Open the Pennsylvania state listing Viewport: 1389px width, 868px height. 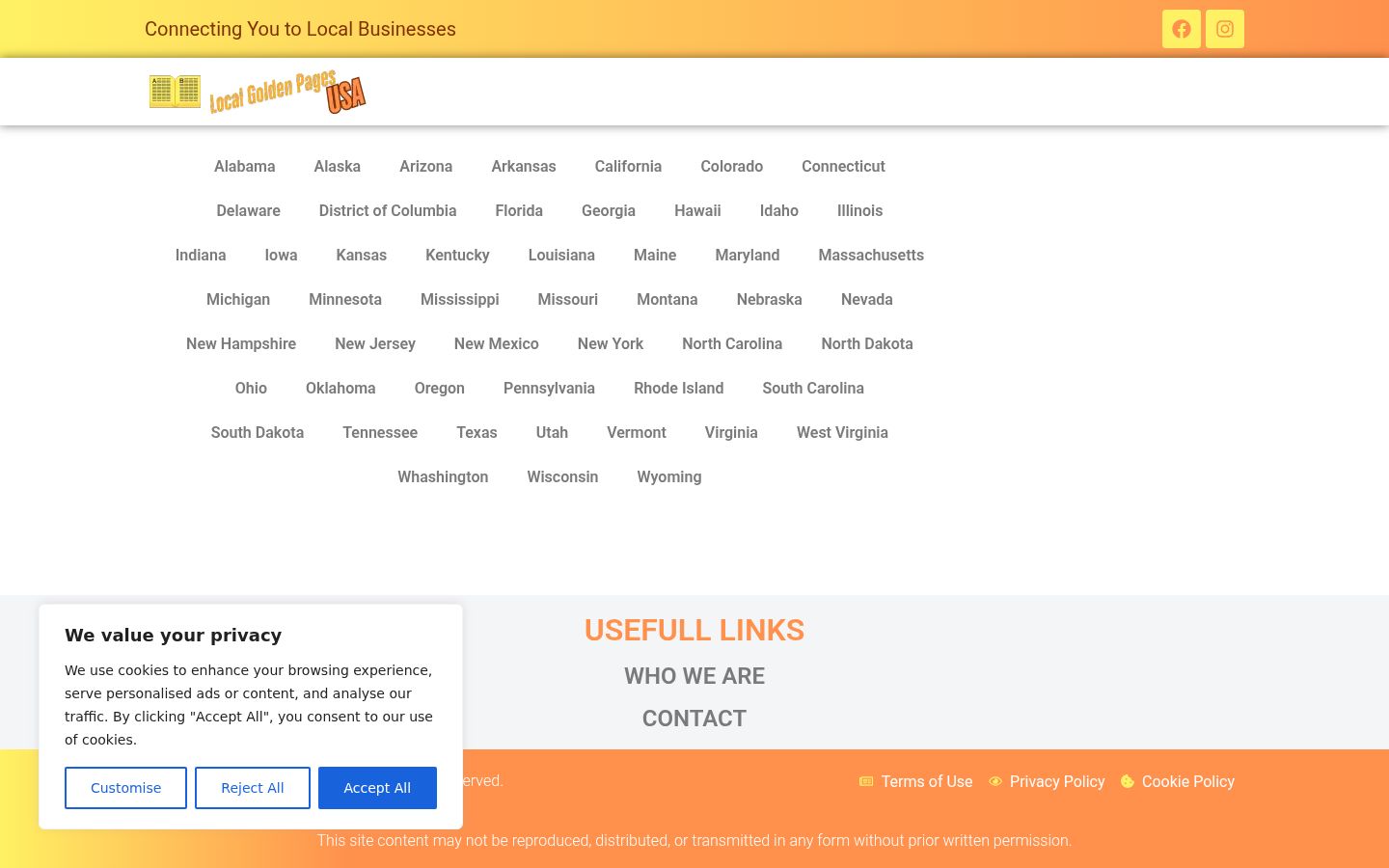549,388
